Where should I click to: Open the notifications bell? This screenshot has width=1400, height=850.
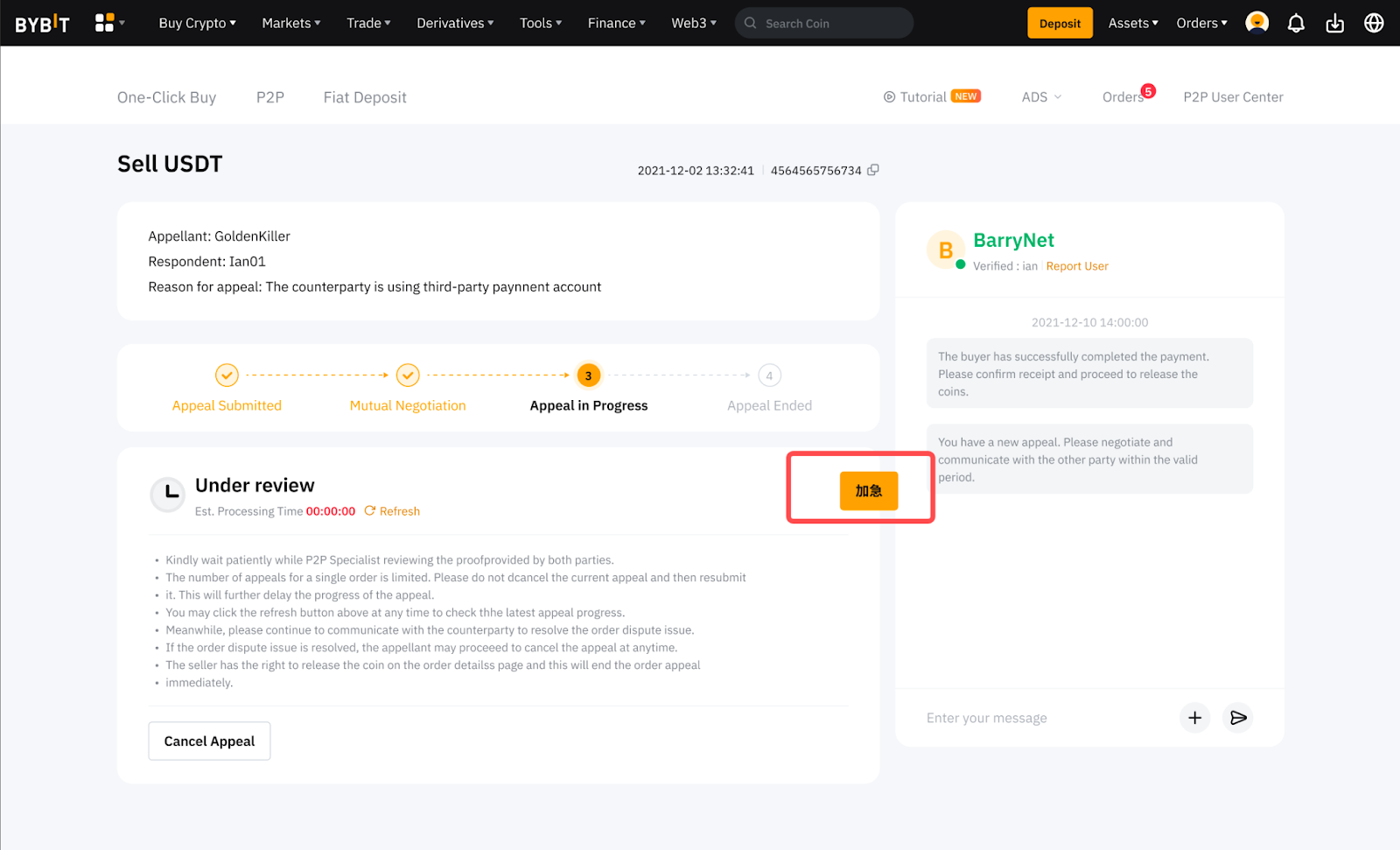tap(1296, 24)
